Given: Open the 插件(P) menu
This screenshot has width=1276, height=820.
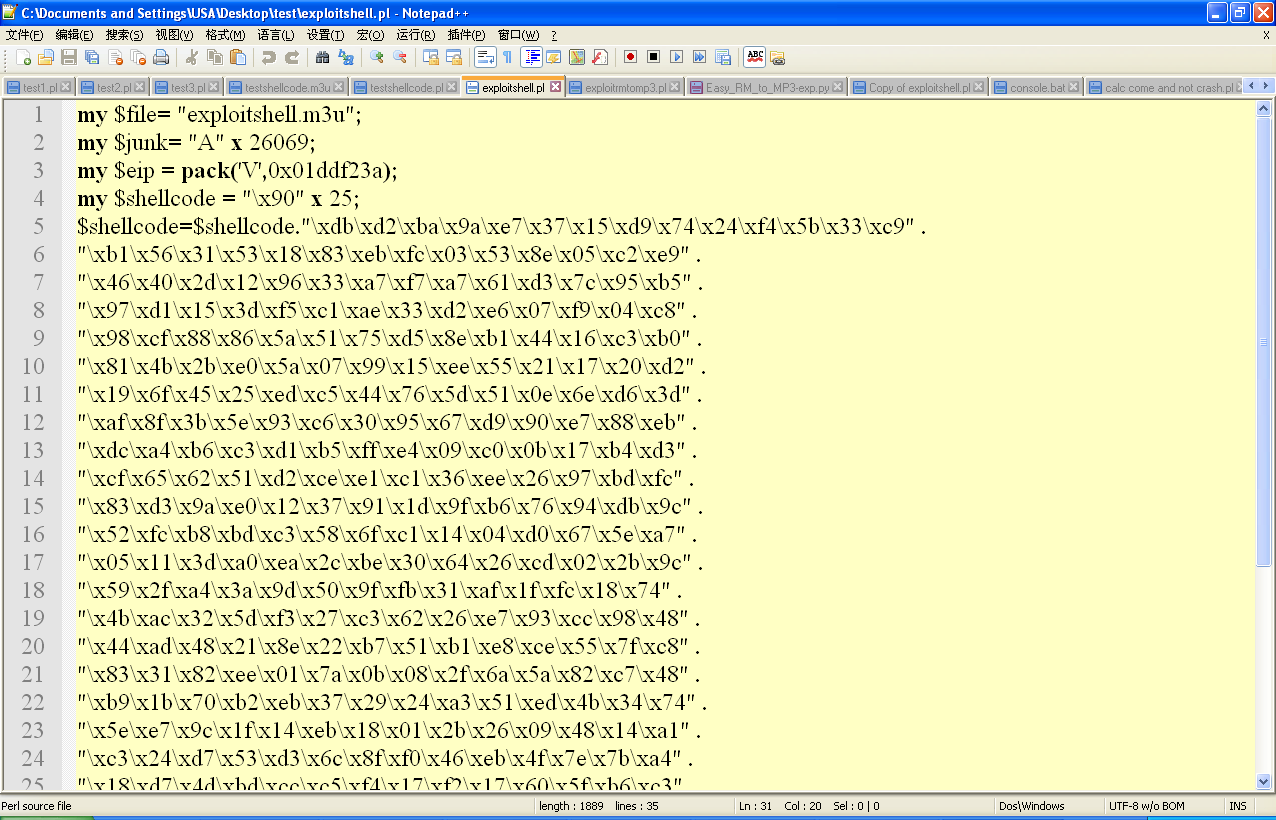Looking at the screenshot, I should [x=466, y=35].
